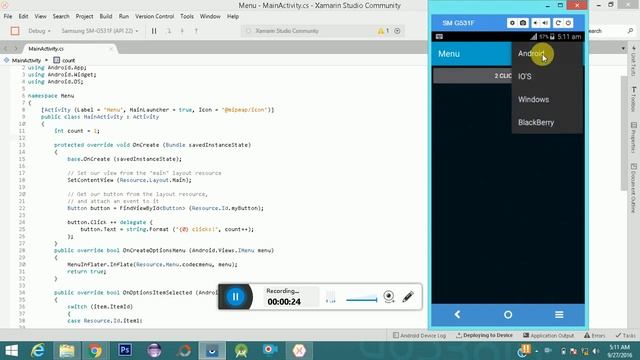Open the Debug configuration dropdown
Viewport: 640px width, 360px height.
click(39, 31)
